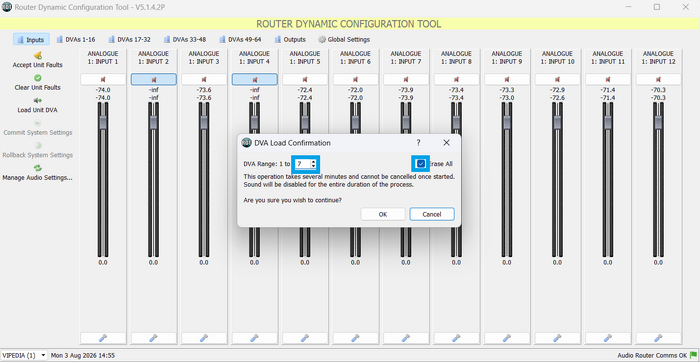700x362 pixels.
Task: Click Input 1 fader handle
Action: [103, 123]
